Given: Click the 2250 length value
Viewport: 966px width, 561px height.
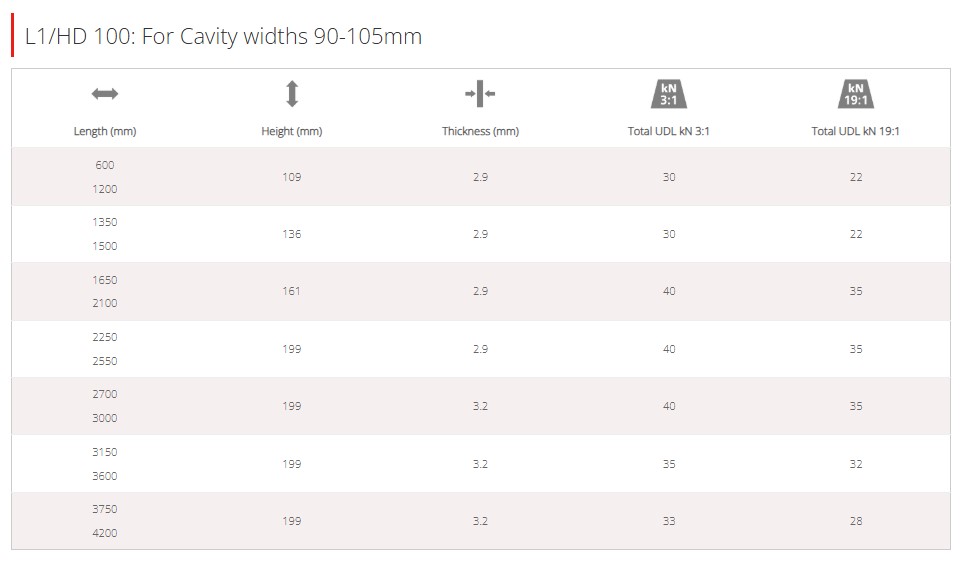Looking at the screenshot, I should (x=105, y=337).
